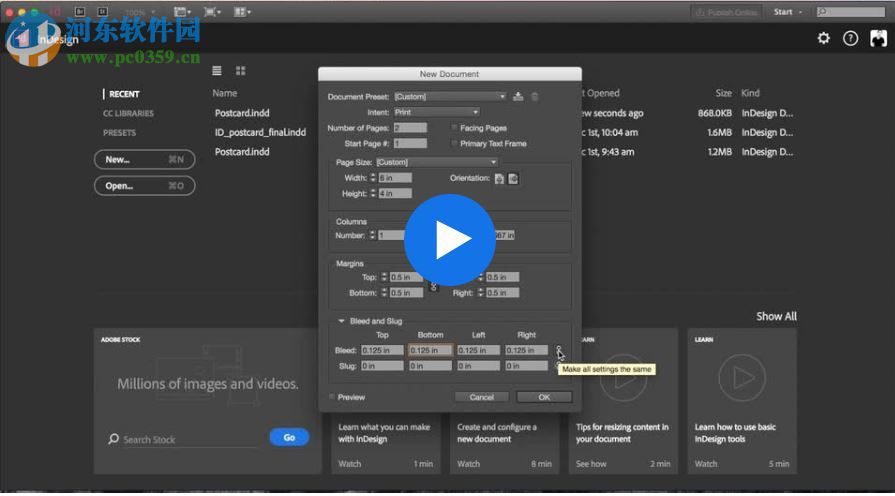Viewport: 895px width, 496px height.
Task: Click the Number of Pages field
Action: [x=410, y=128]
